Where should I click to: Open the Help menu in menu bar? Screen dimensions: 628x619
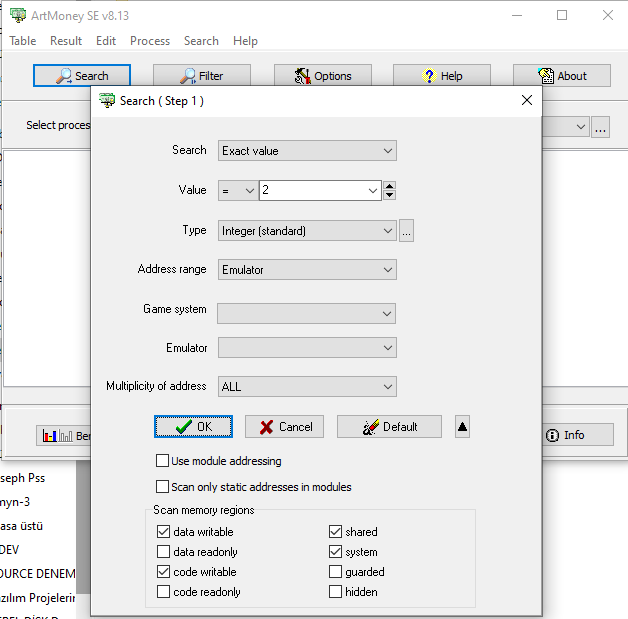pyautogui.click(x=245, y=41)
